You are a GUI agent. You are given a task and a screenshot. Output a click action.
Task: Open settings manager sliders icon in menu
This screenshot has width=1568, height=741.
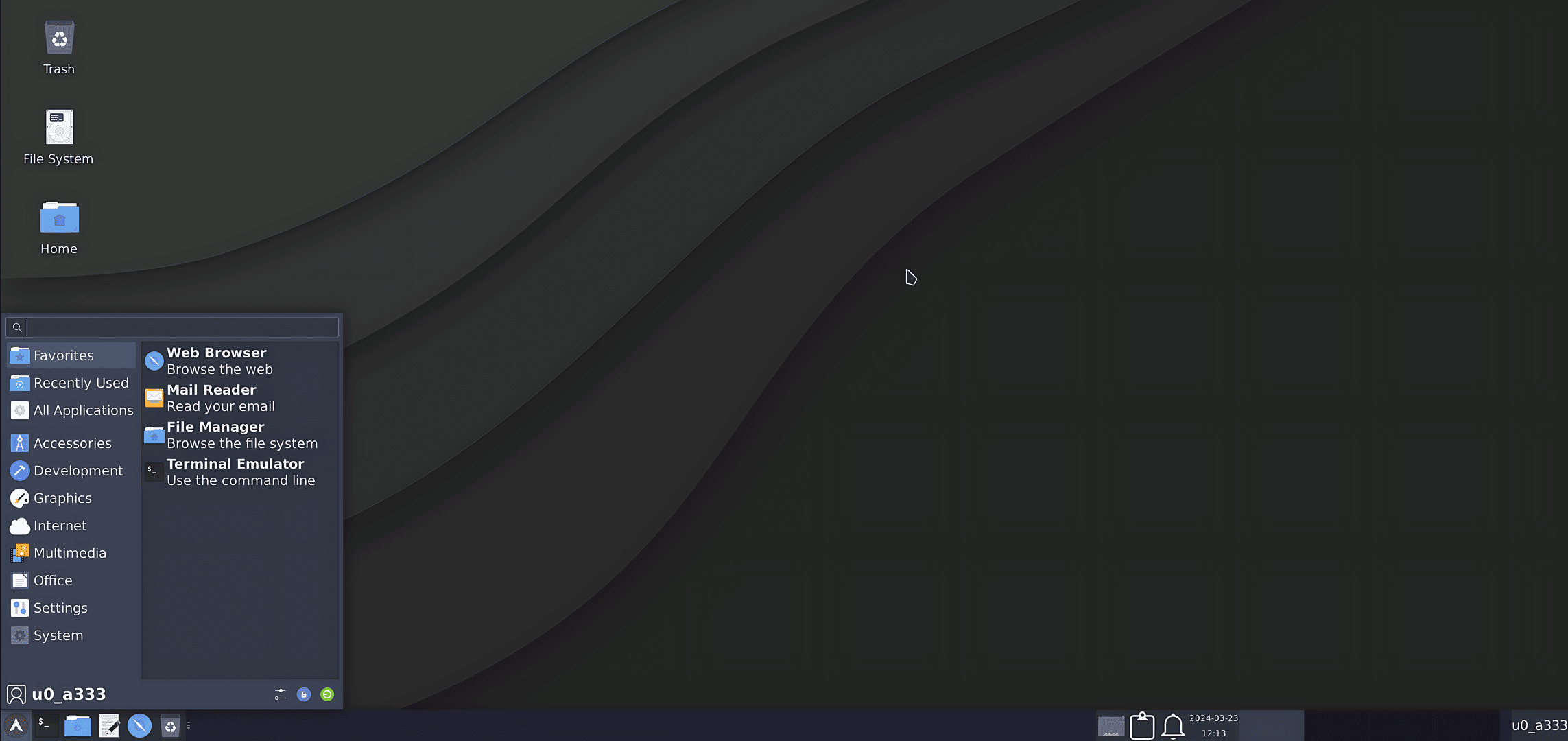[280, 694]
